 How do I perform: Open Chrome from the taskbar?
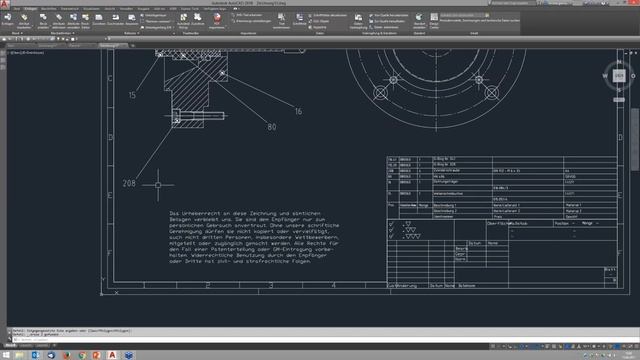tap(82, 355)
